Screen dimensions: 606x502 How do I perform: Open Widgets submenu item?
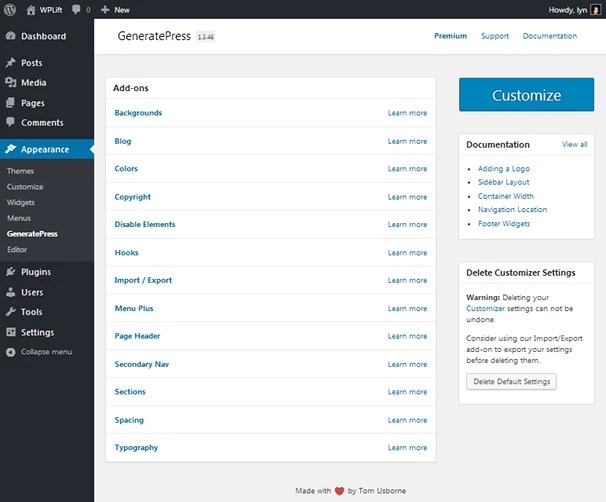click(x=21, y=203)
